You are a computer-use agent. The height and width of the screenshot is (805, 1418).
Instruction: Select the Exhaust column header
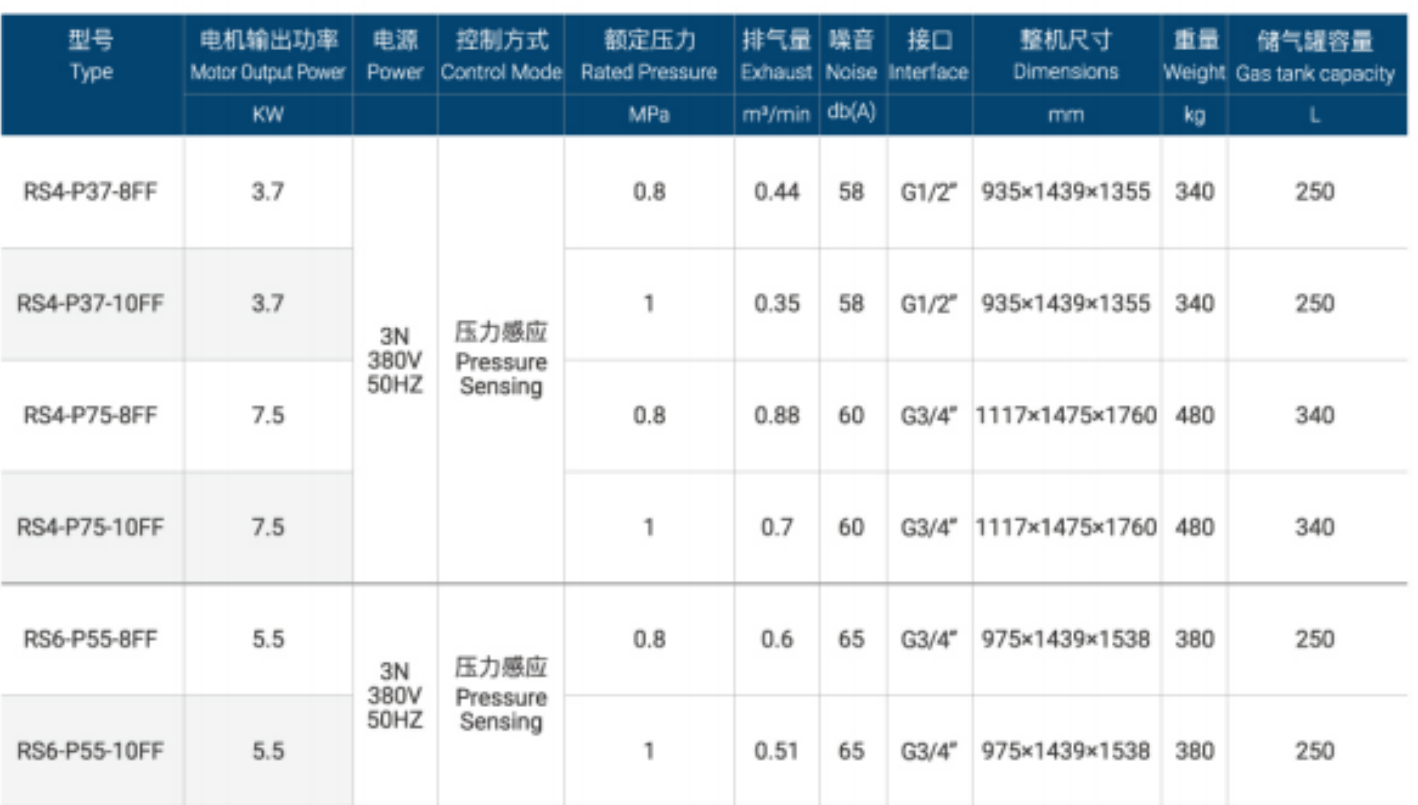pos(776,56)
